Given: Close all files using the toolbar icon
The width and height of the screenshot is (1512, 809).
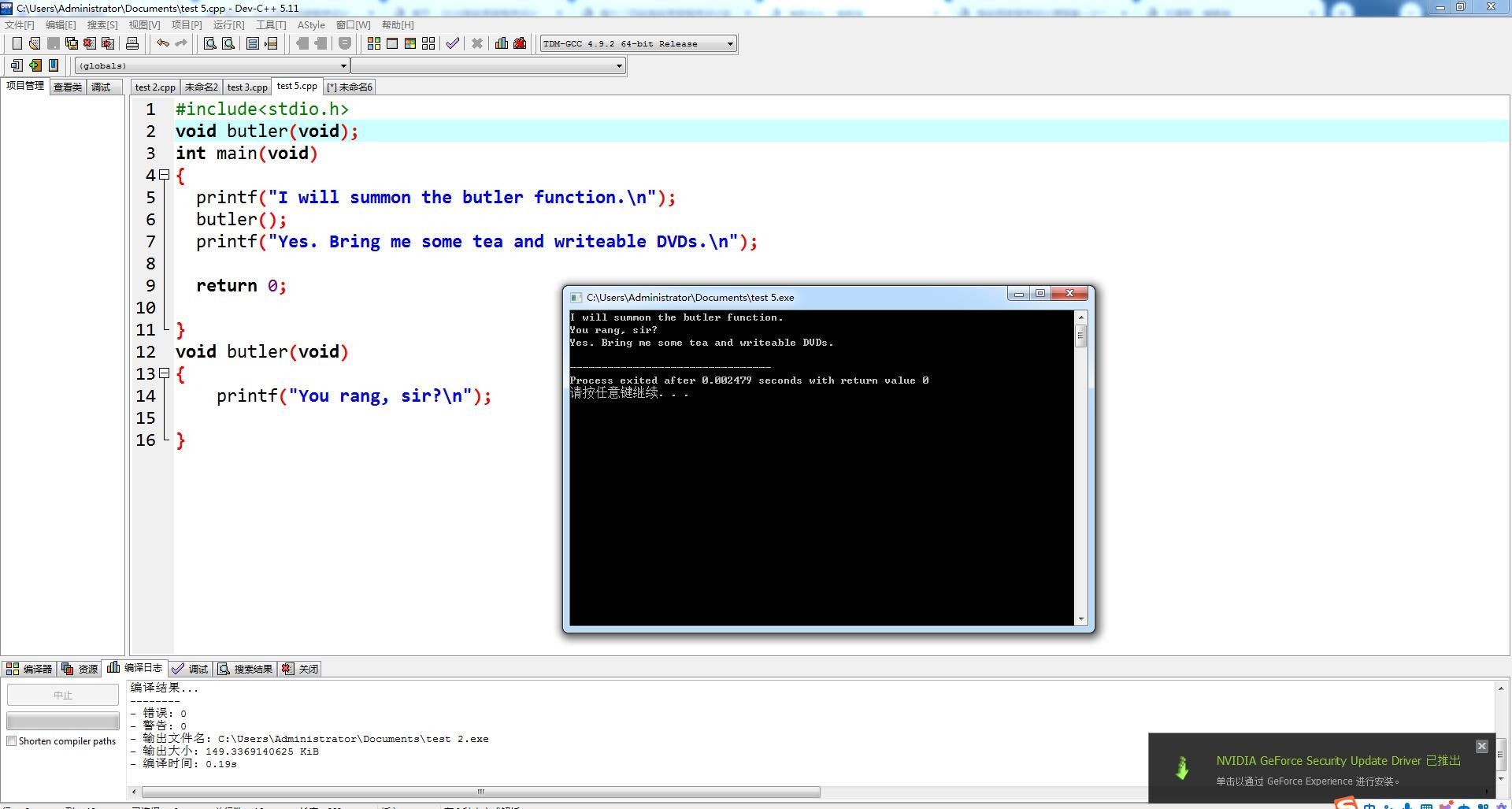Looking at the screenshot, I should click(x=107, y=43).
